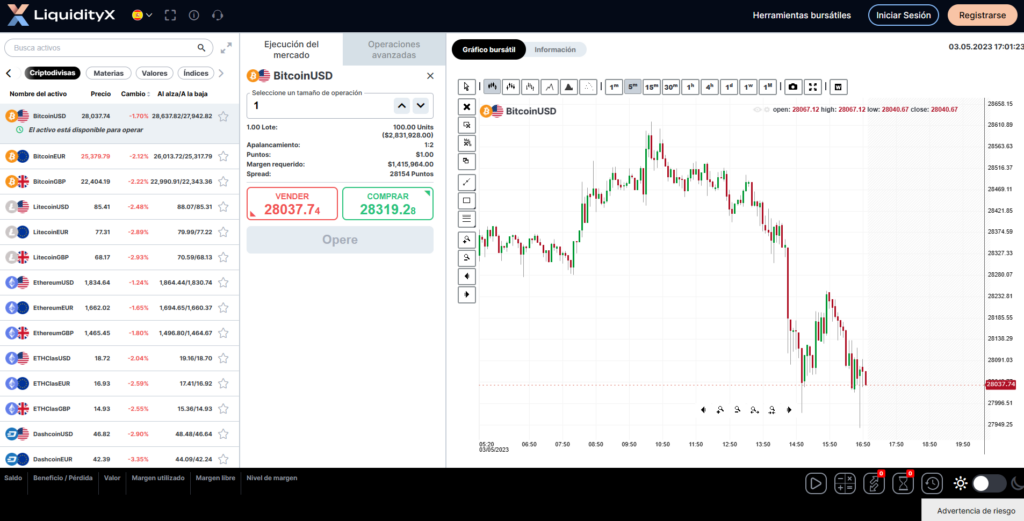1024x521 pixels.
Task: Favorite BitcoinEUR with its star
Action: click(x=223, y=156)
